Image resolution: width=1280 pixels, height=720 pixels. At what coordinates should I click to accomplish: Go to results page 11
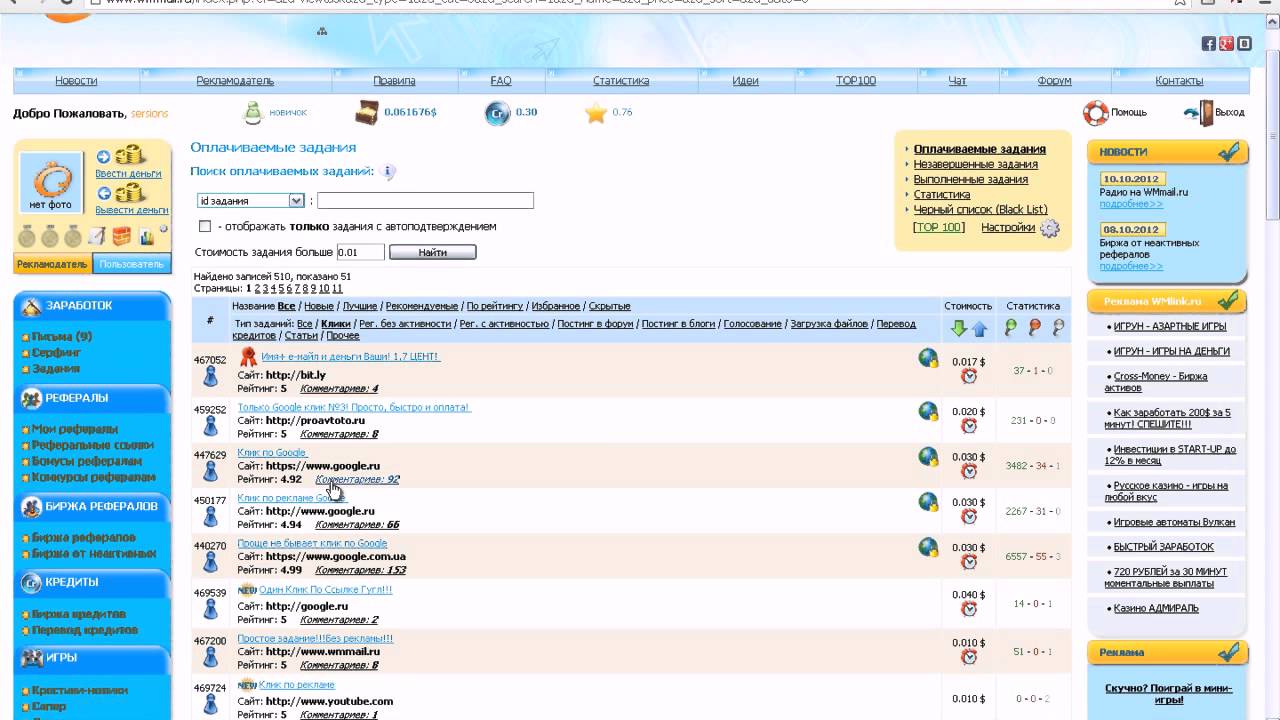[337, 288]
